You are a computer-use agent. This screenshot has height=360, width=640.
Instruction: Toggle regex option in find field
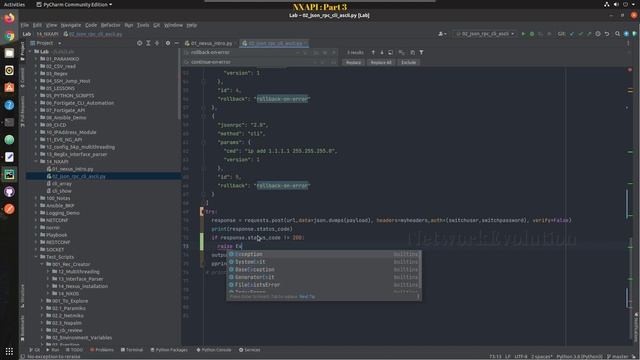tap(334, 53)
